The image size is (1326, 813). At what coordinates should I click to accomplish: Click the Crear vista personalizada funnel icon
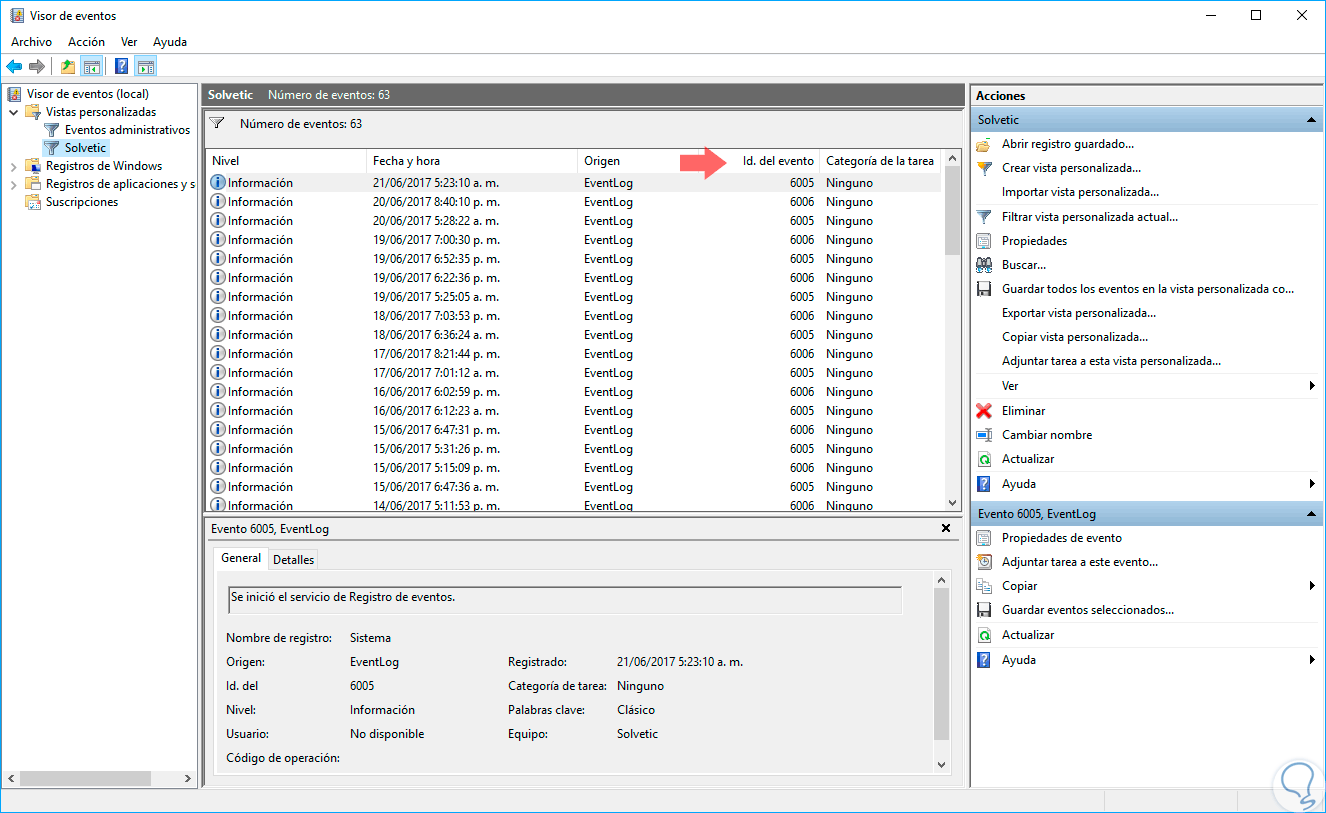point(984,168)
